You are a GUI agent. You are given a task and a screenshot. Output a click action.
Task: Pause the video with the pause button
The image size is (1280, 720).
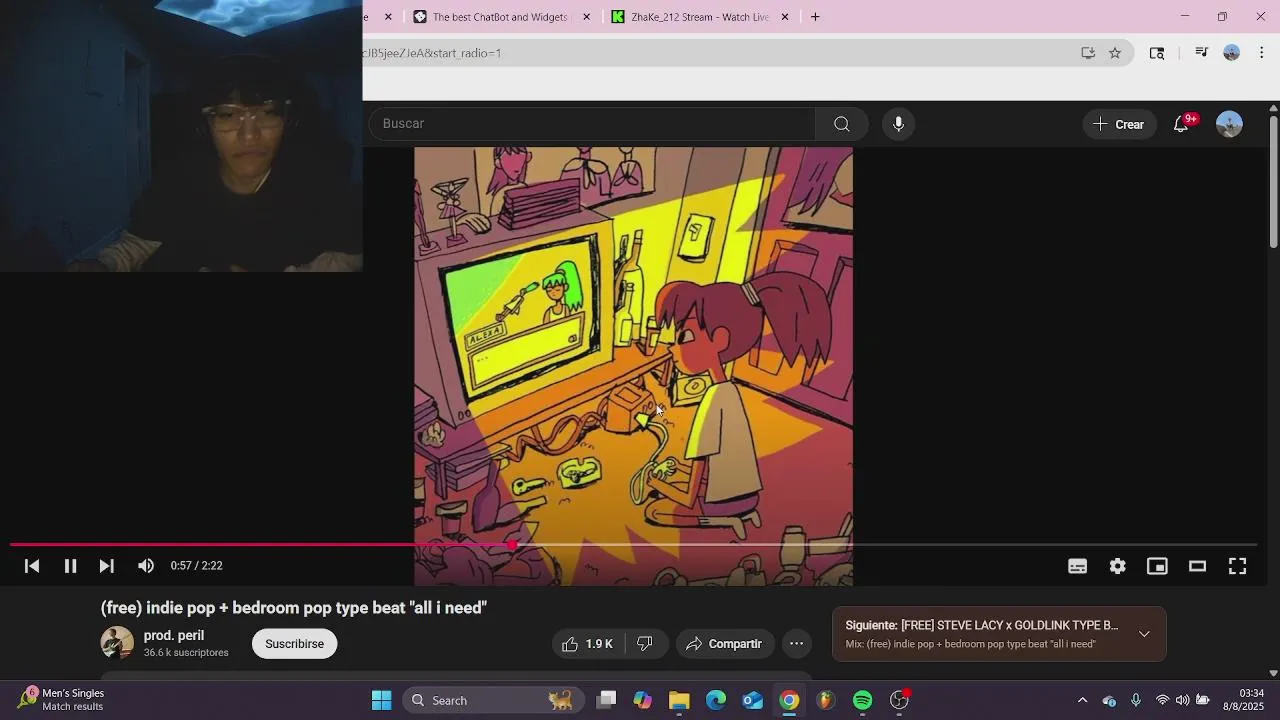(70, 566)
